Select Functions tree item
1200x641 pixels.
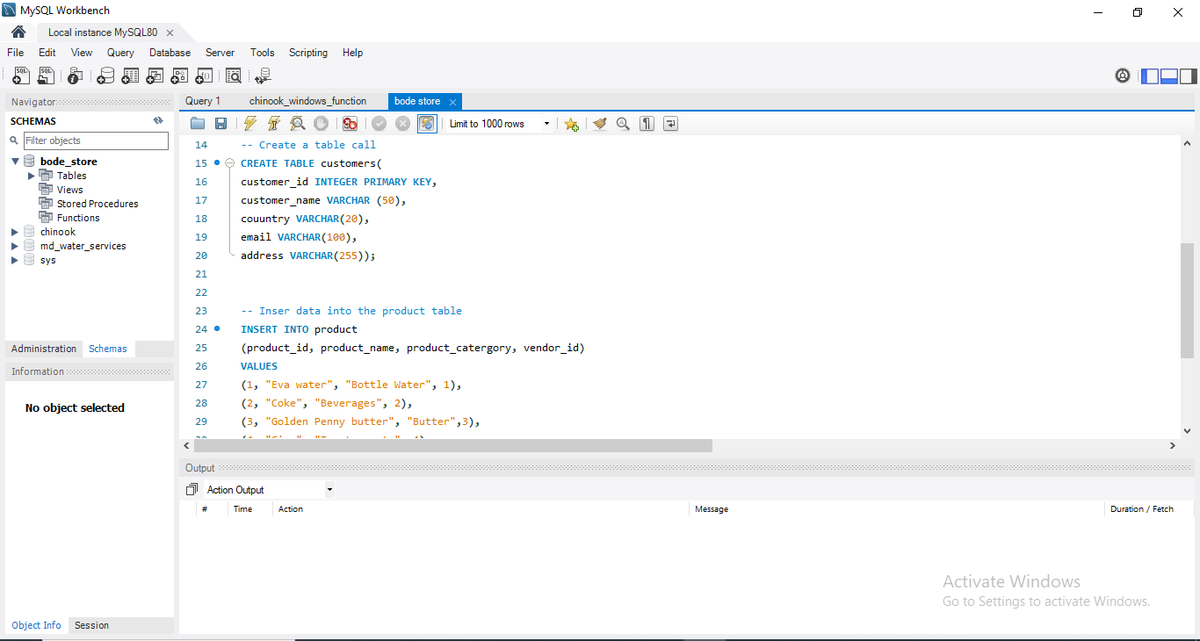pyautogui.click(x=78, y=217)
